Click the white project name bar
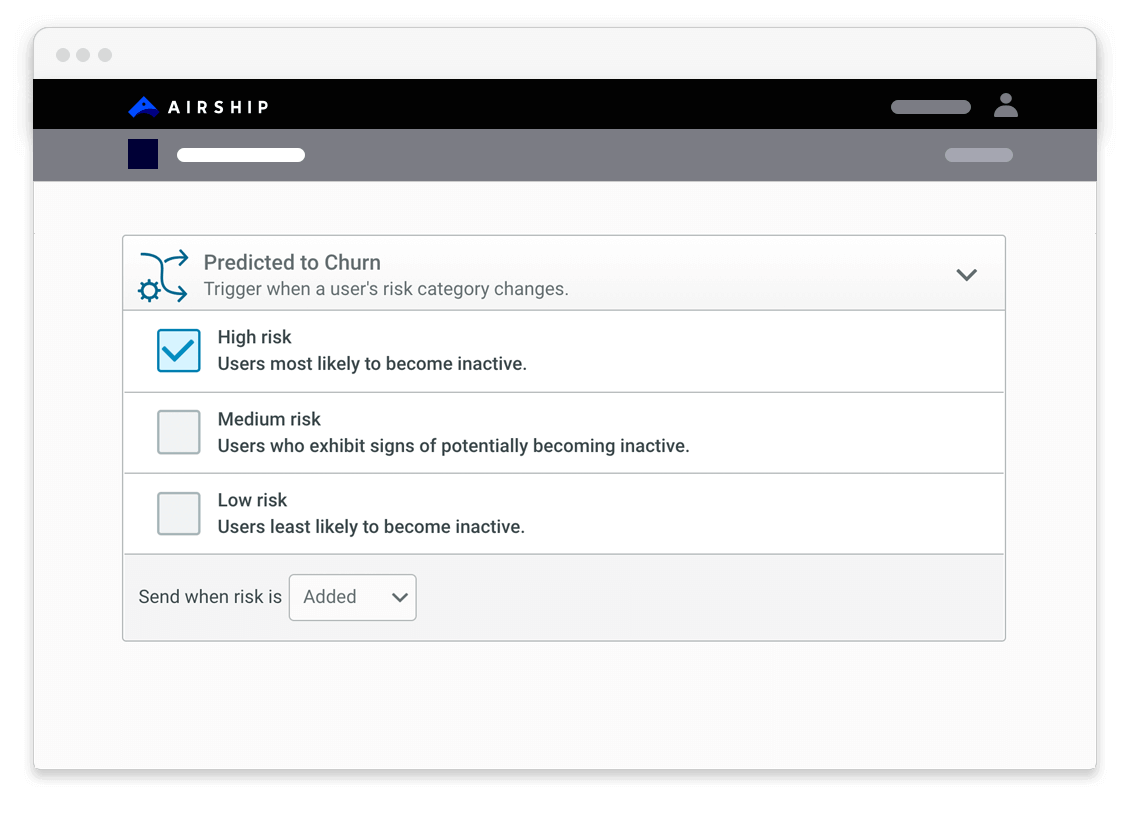 (241, 155)
